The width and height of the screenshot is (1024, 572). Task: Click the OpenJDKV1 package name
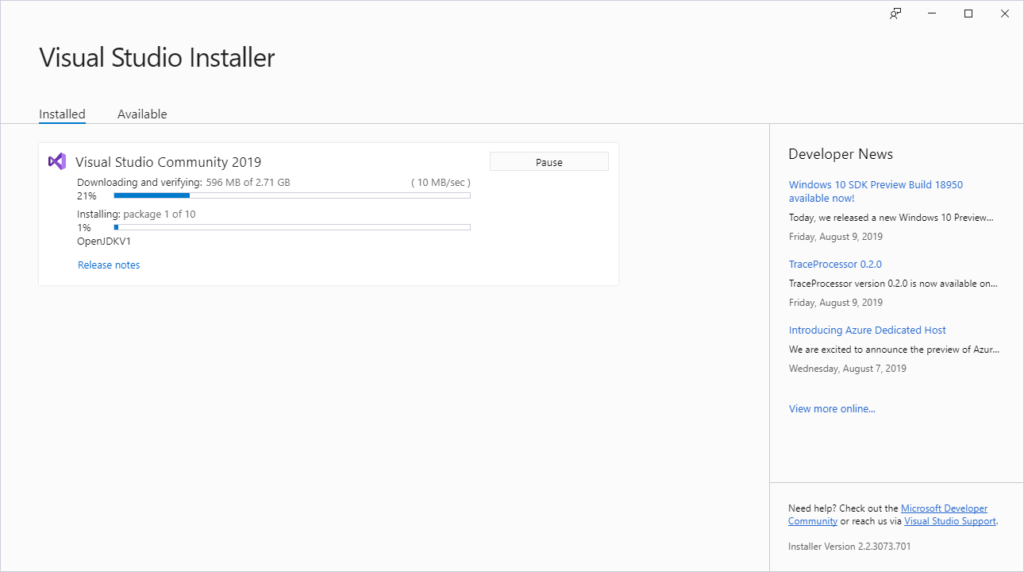click(104, 241)
